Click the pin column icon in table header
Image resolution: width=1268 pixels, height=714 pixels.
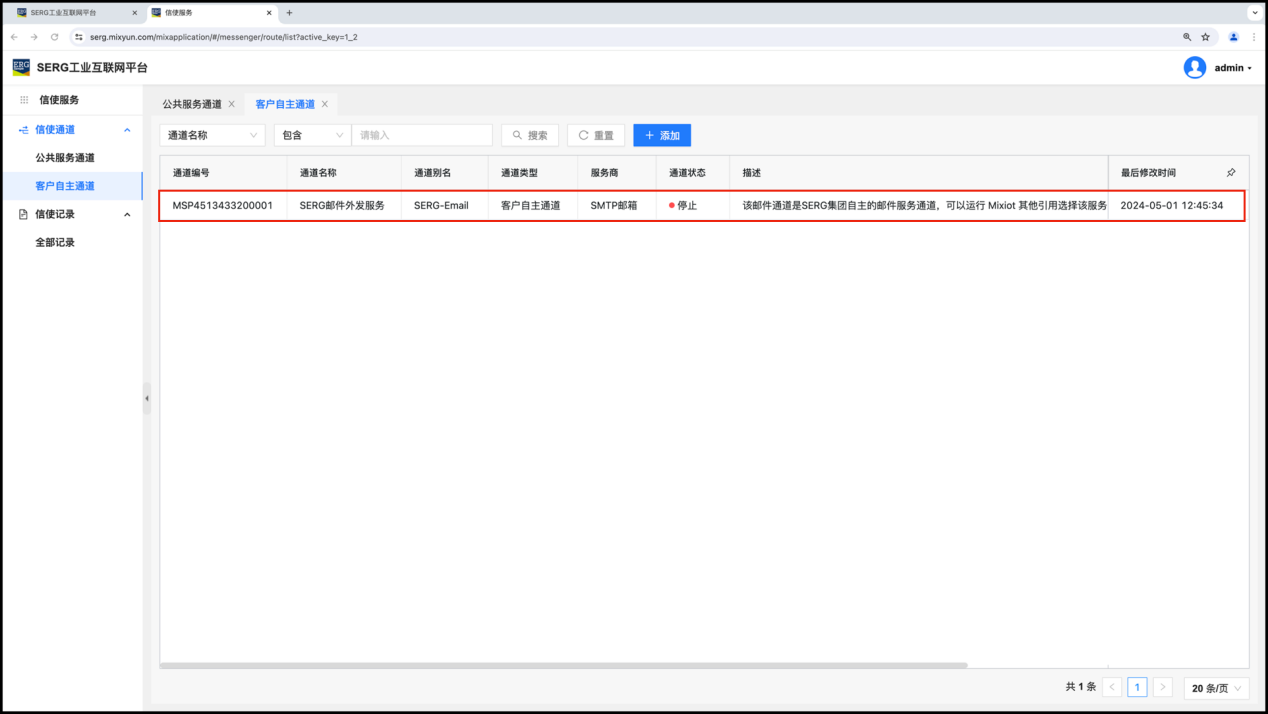click(1230, 173)
